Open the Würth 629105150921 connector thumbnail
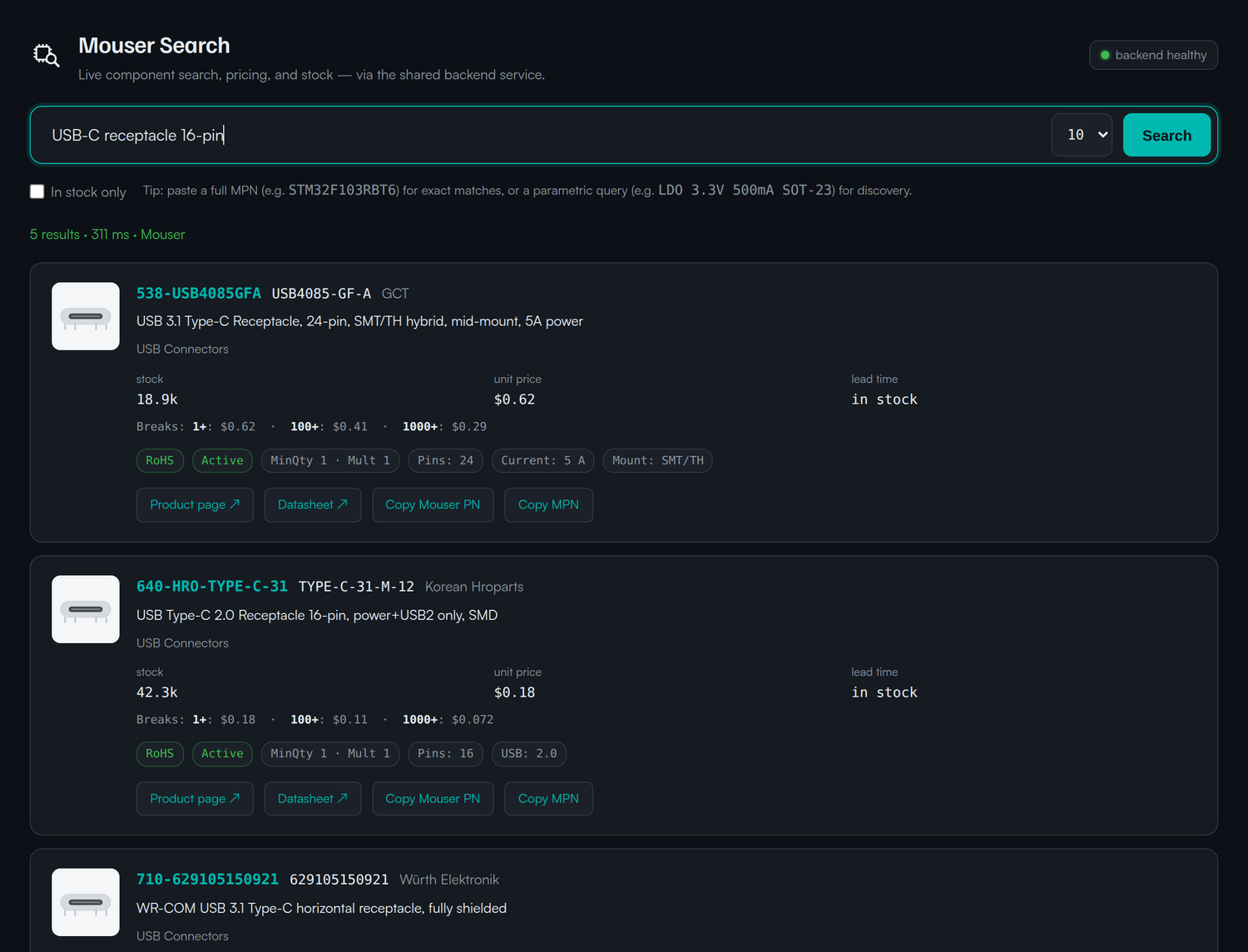 tap(86, 902)
